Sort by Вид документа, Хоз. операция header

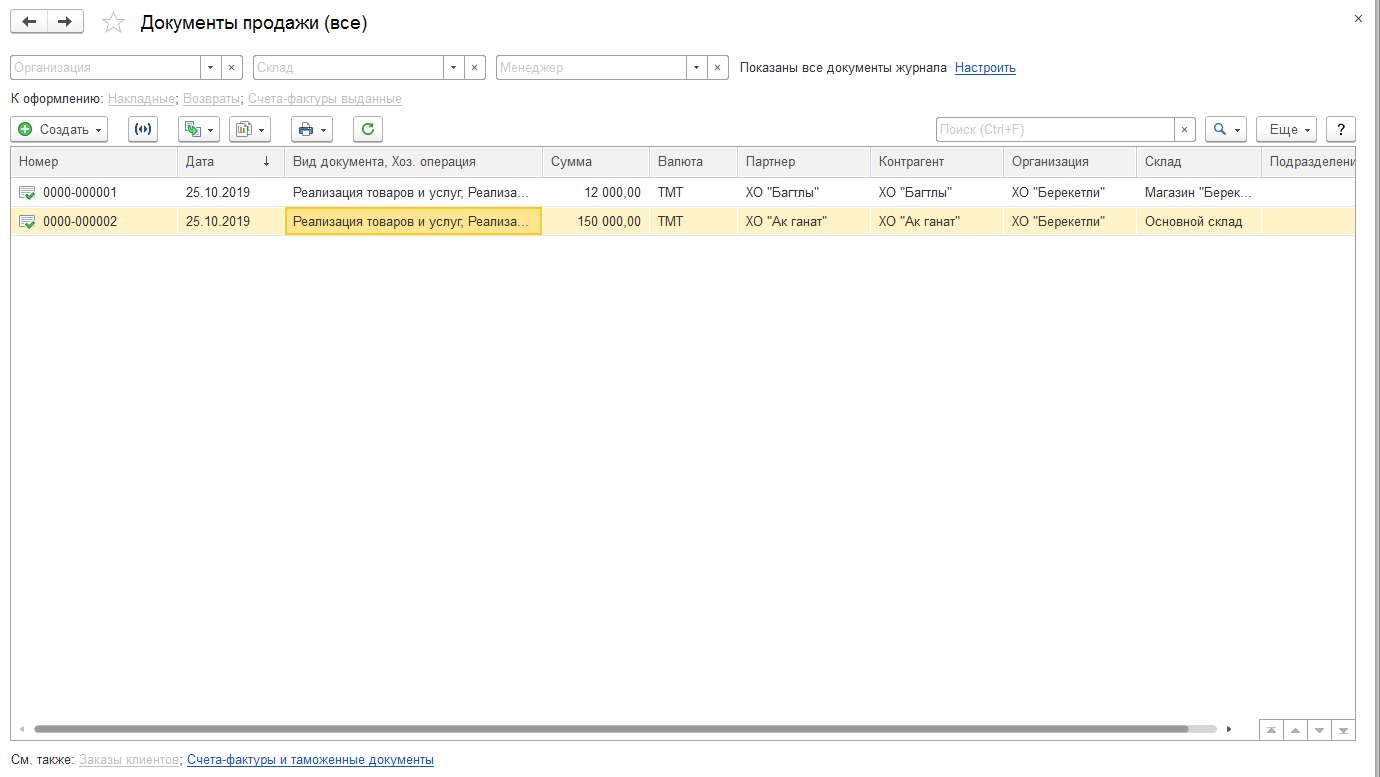(x=413, y=161)
